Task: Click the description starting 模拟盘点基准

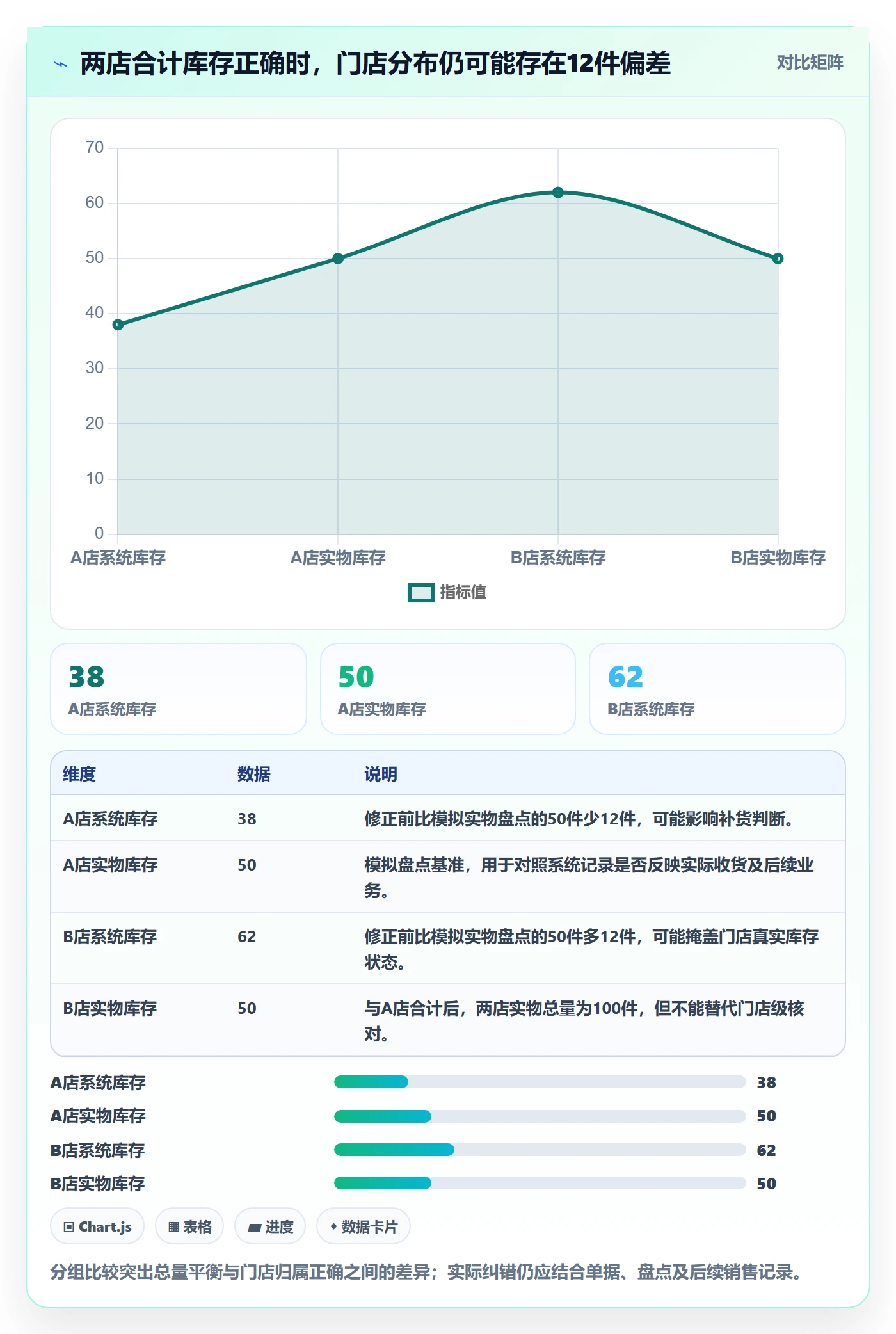Action: (x=589, y=878)
